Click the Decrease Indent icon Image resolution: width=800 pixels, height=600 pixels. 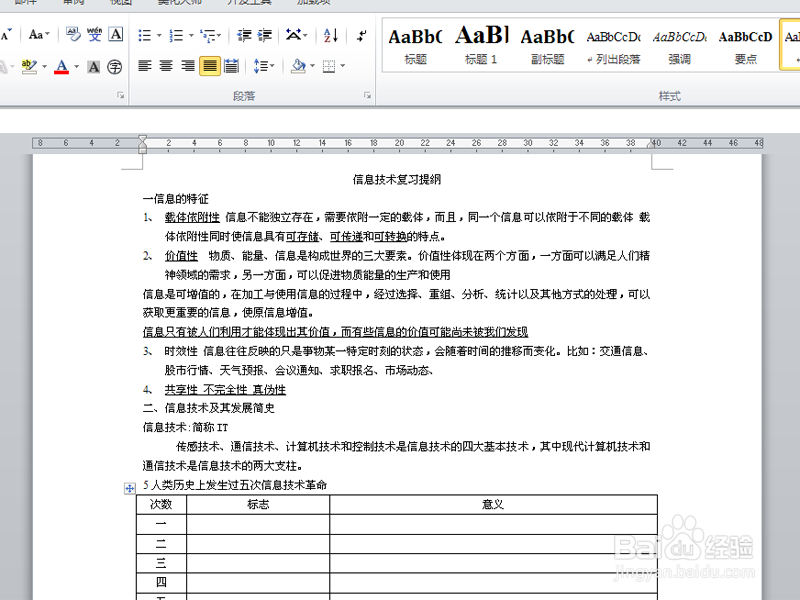tap(244, 35)
